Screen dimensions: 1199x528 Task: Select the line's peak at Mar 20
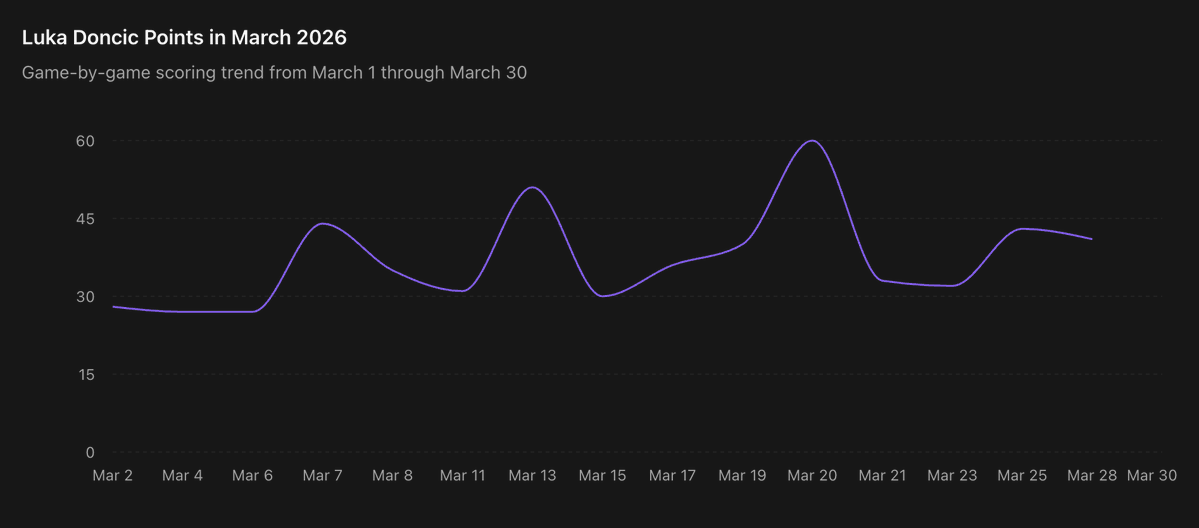click(812, 141)
